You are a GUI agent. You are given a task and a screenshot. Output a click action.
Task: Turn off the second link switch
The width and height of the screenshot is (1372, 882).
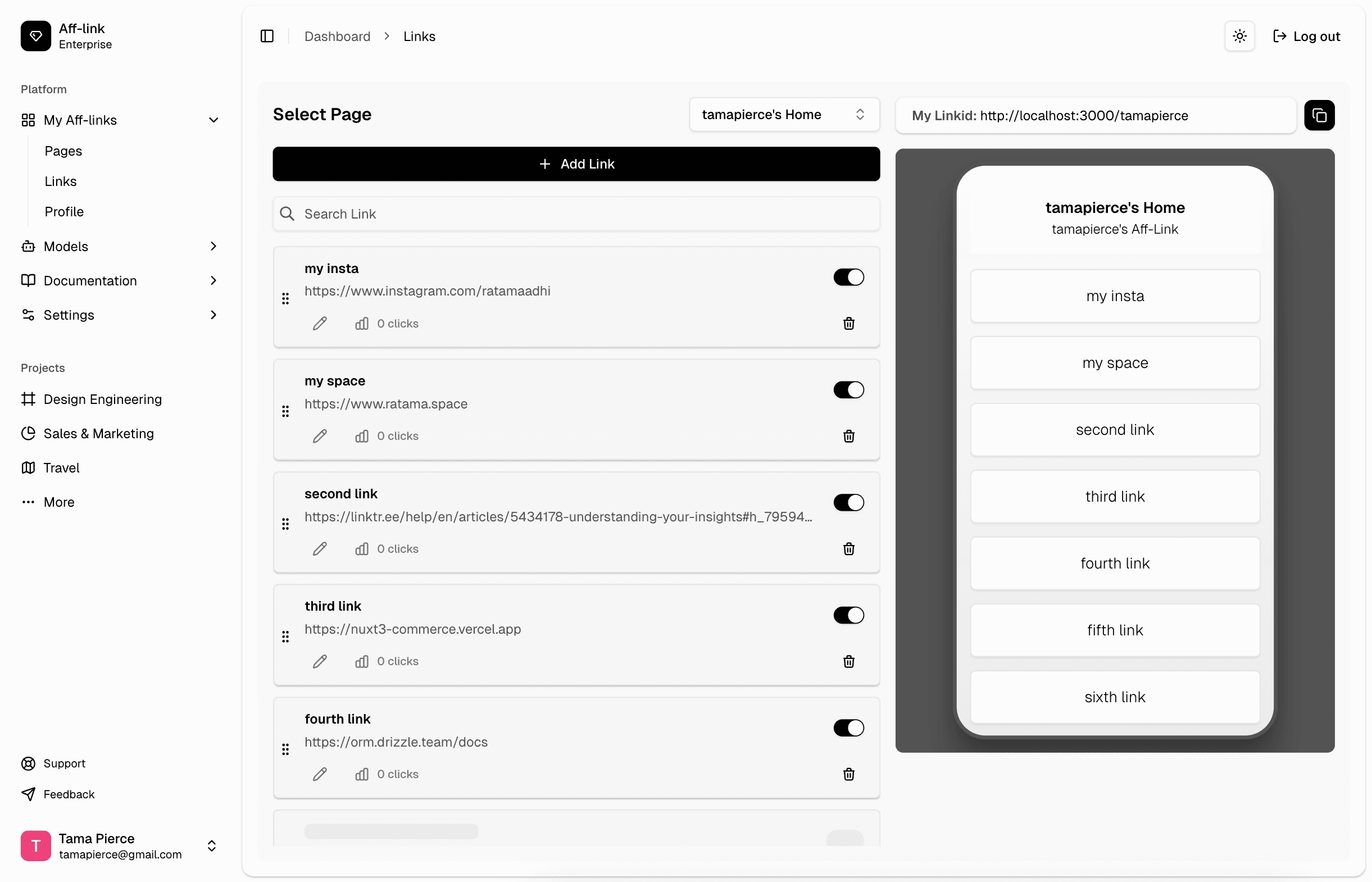(848, 502)
